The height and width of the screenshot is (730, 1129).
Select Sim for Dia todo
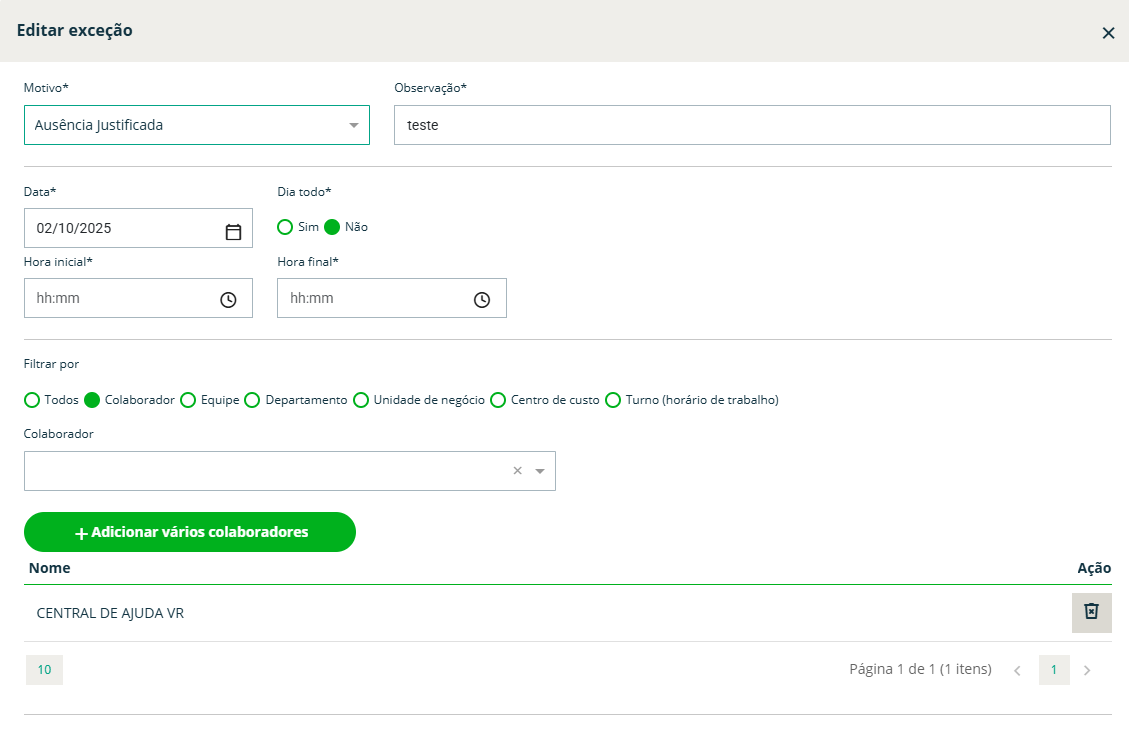[285, 227]
